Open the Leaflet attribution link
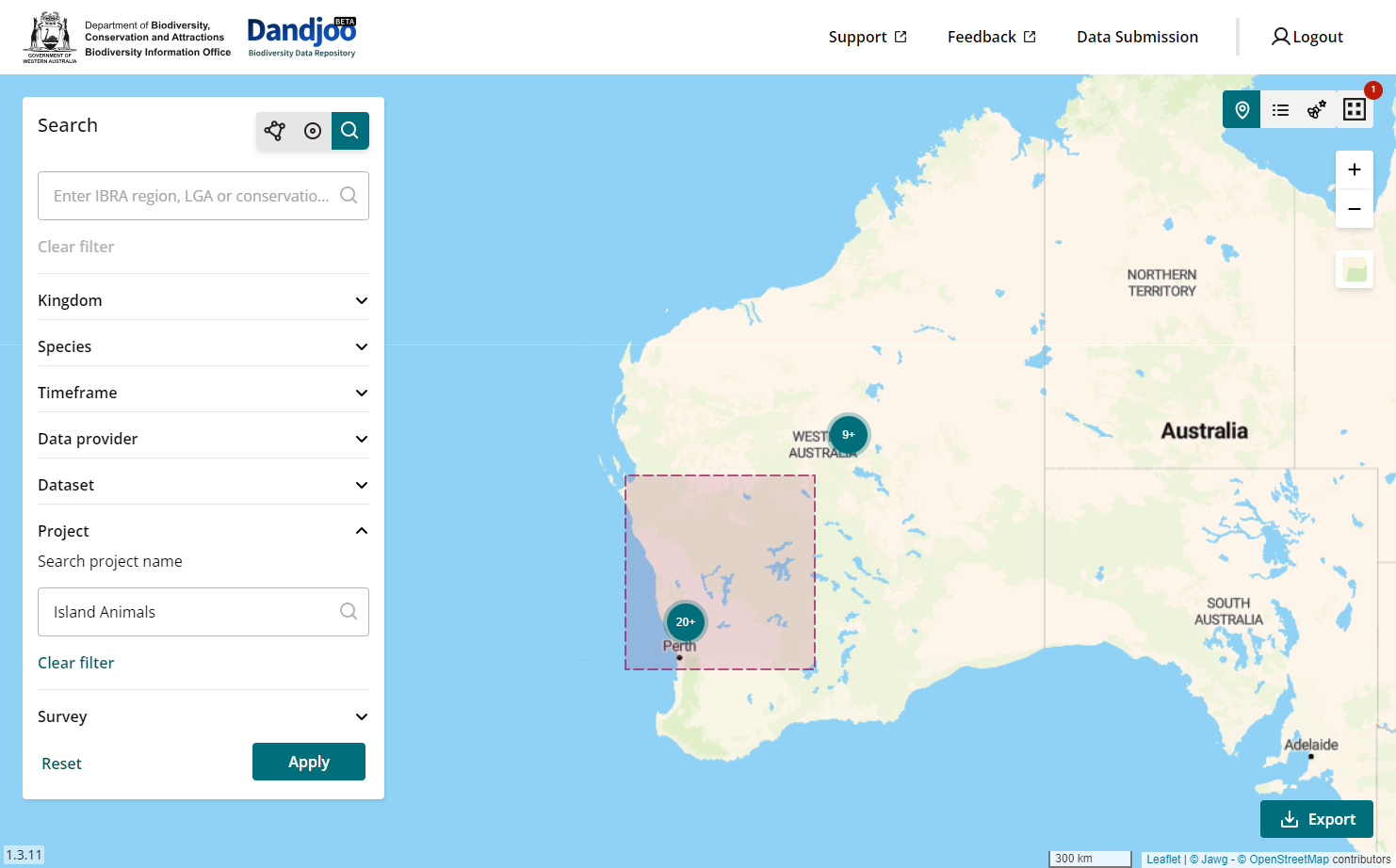The width and height of the screenshot is (1396, 868). [x=1163, y=860]
